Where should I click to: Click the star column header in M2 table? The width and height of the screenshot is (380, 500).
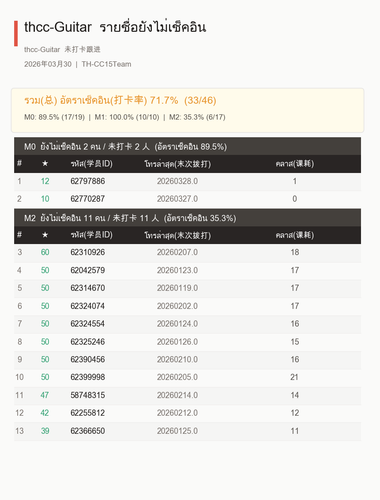tap(45, 235)
